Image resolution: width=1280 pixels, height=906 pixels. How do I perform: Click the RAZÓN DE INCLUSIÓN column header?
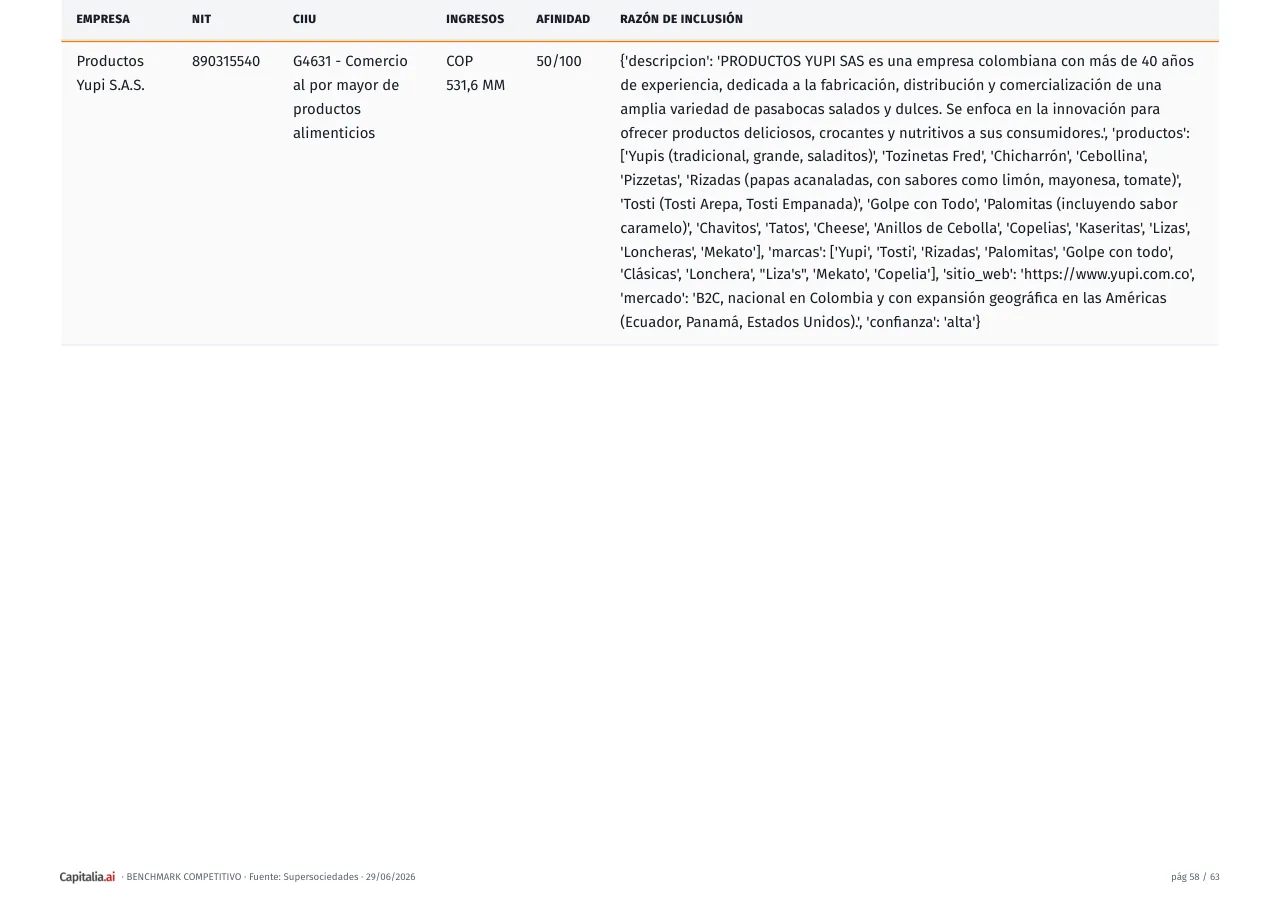click(x=681, y=19)
